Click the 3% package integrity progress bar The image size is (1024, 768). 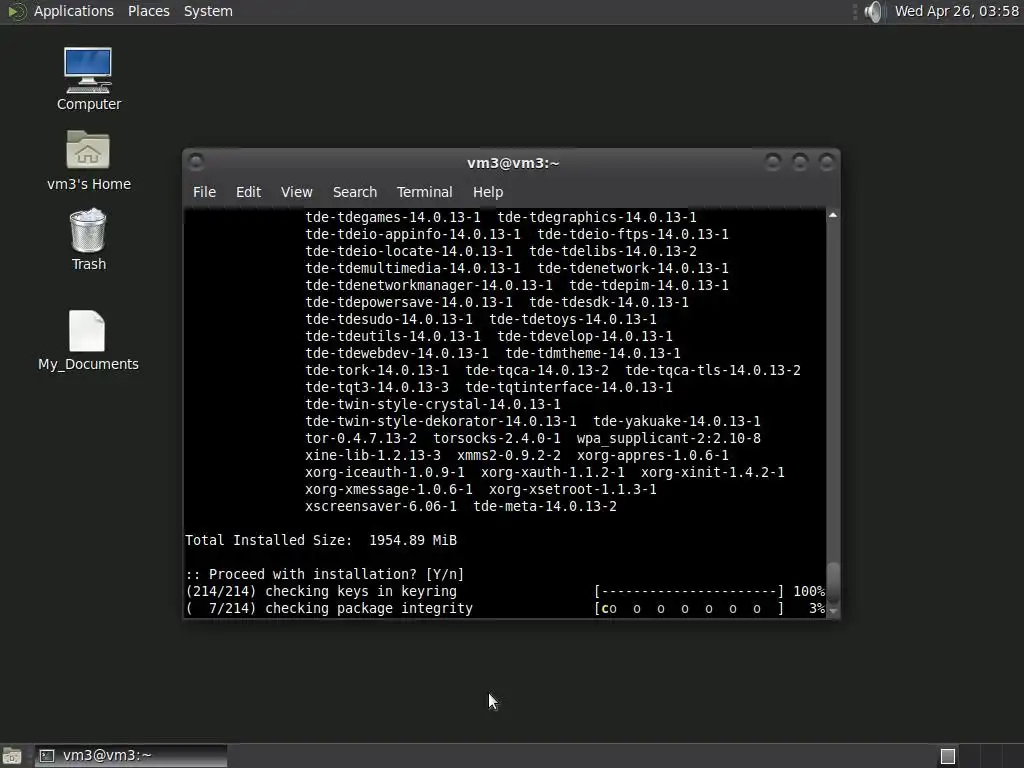(x=688, y=608)
